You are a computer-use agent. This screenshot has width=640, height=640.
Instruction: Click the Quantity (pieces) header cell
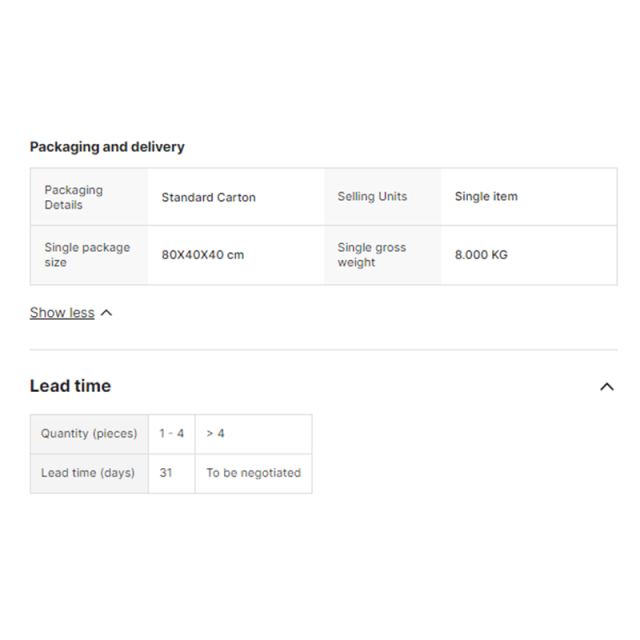89,433
